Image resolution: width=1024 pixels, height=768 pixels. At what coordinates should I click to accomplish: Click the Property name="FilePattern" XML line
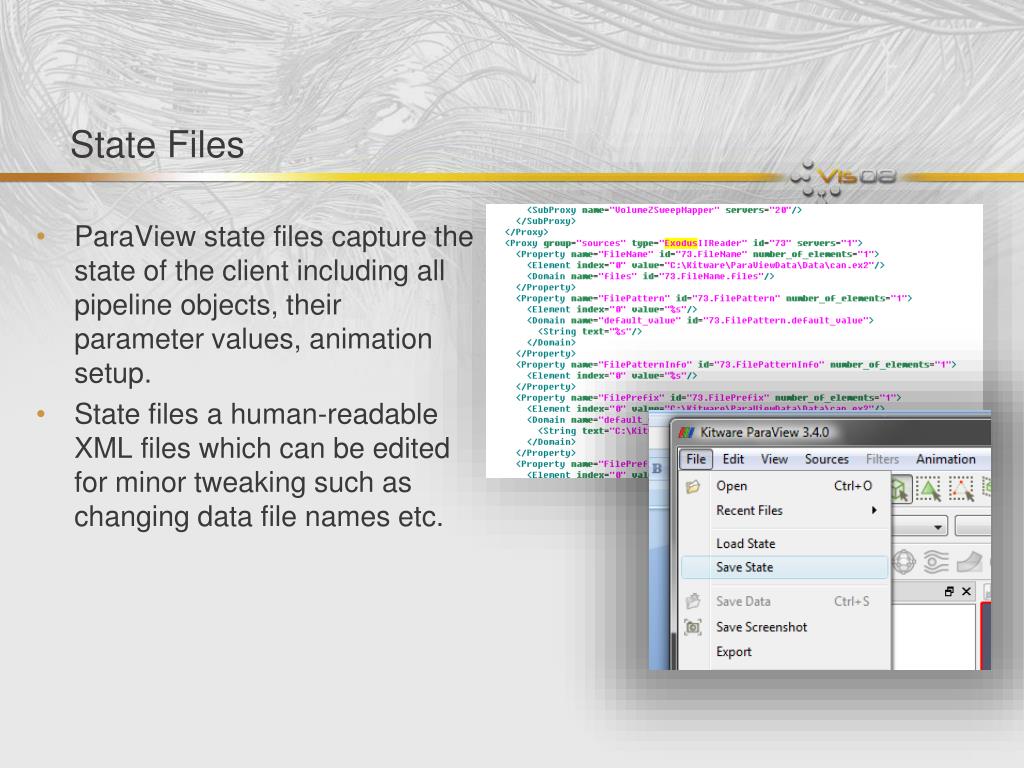pos(714,298)
